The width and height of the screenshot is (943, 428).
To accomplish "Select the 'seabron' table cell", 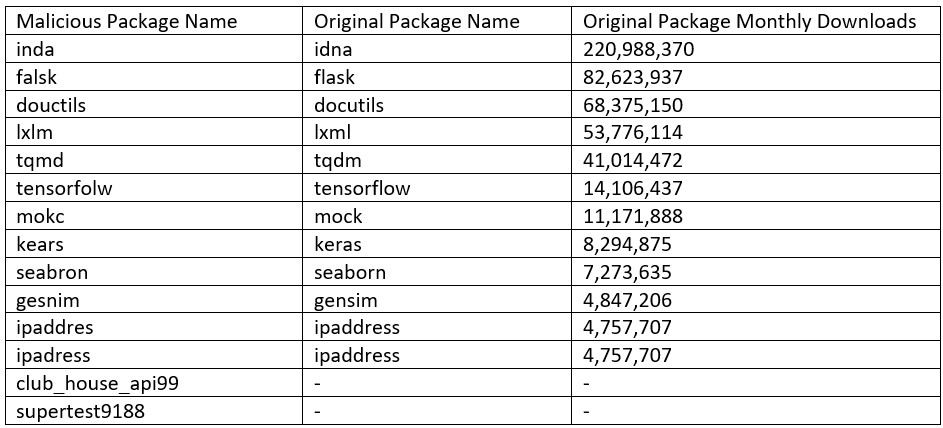I will click(x=154, y=272).
